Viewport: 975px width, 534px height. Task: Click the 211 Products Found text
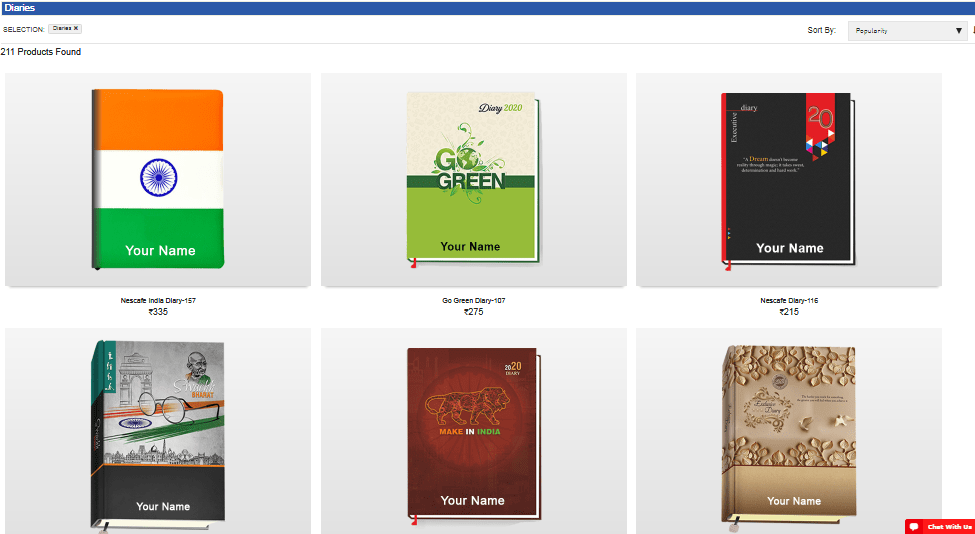pyautogui.click(x=41, y=52)
